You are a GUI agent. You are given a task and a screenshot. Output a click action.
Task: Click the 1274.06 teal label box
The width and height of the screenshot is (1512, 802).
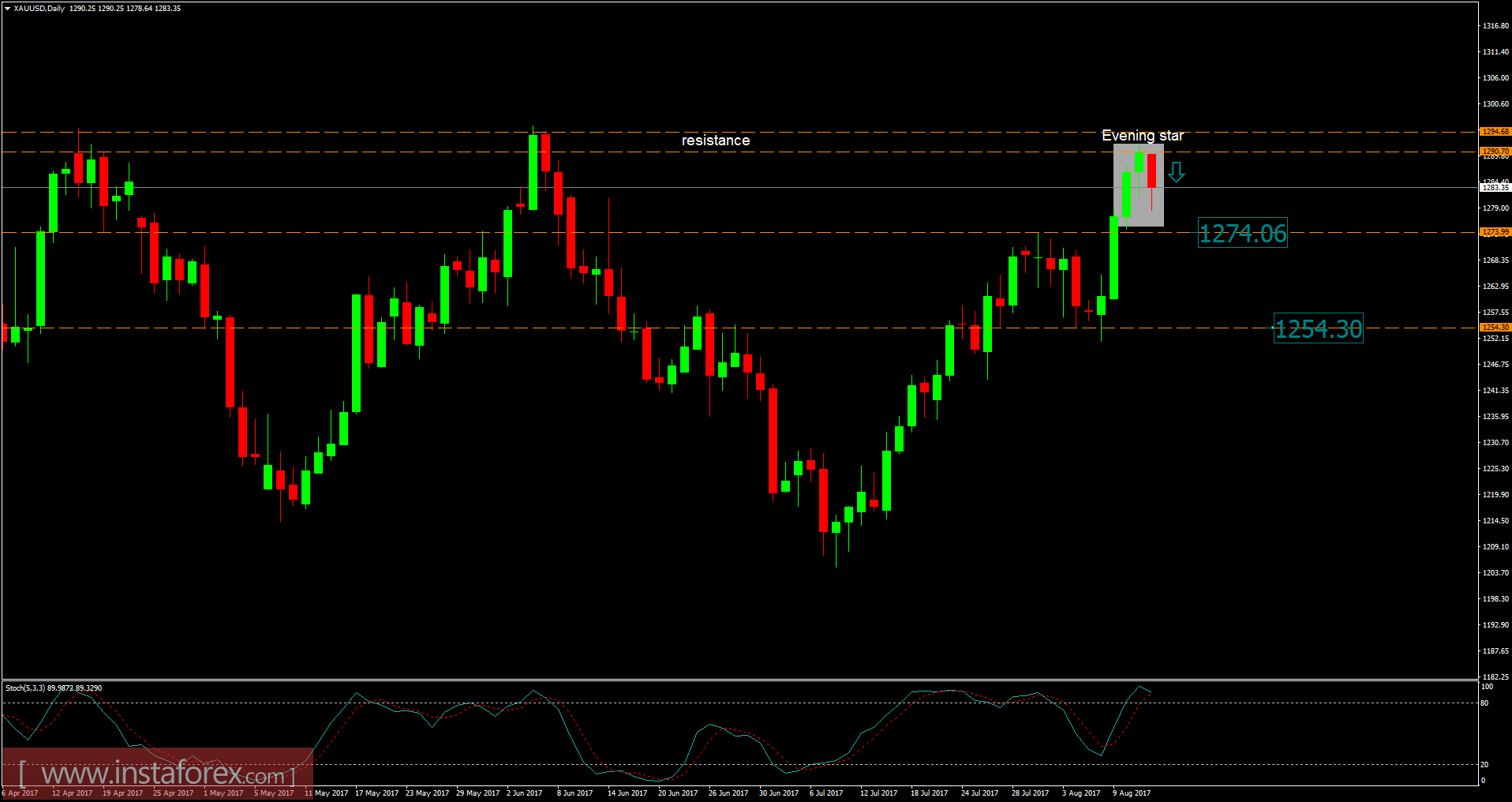pos(1243,234)
